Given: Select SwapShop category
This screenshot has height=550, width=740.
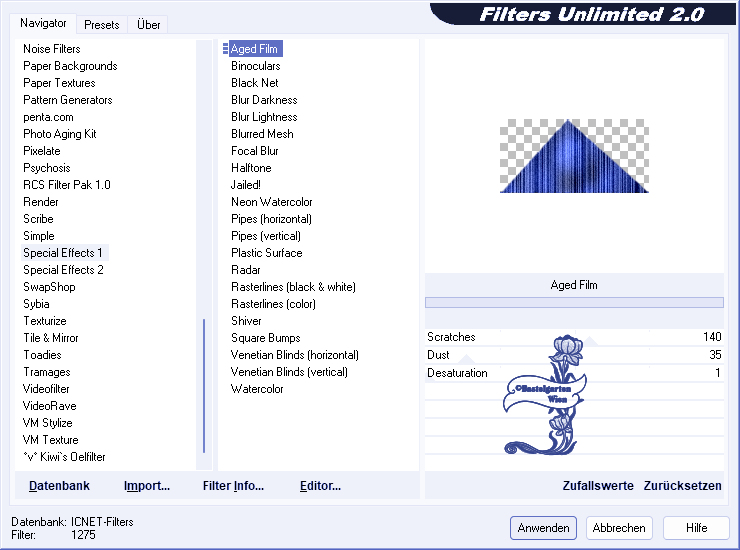Looking at the screenshot, I should point(49,287).
